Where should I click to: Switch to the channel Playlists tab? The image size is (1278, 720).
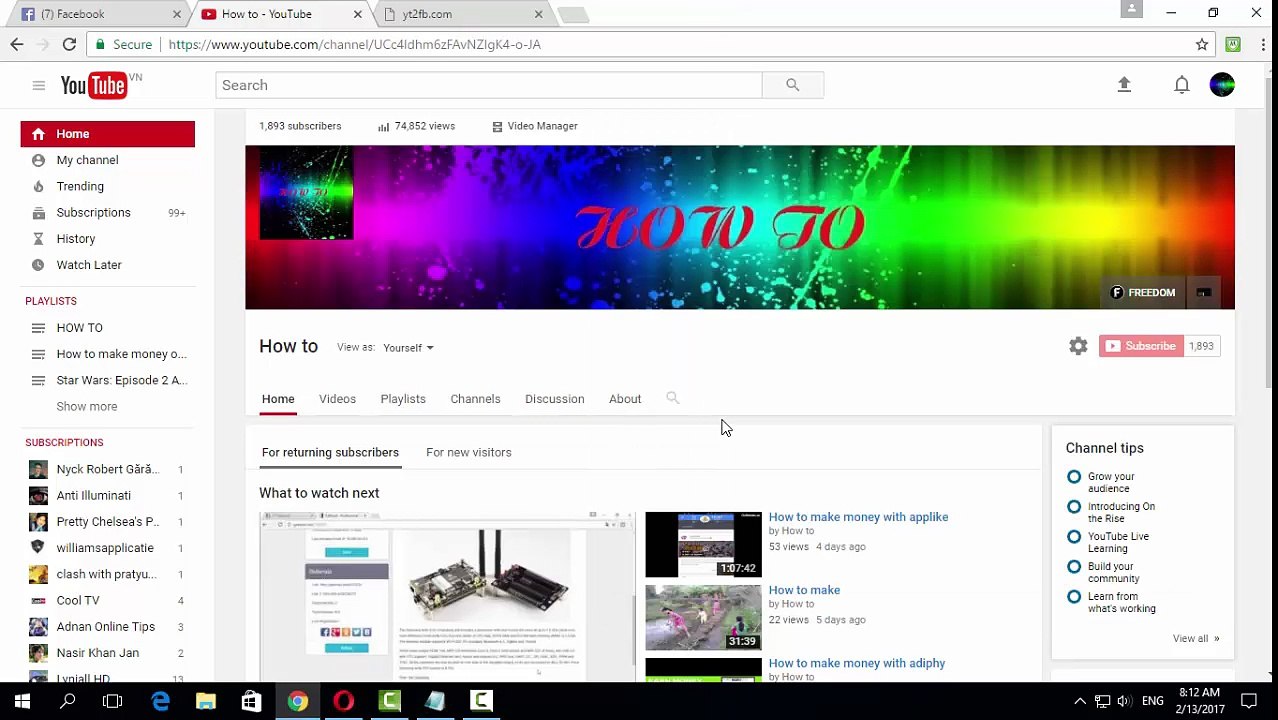403,399
